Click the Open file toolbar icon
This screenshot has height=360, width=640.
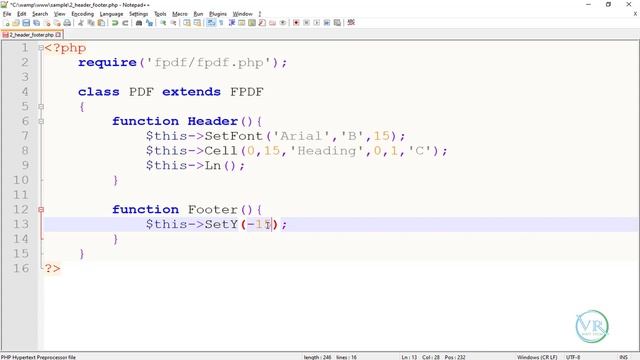click(x=16, y=23)
